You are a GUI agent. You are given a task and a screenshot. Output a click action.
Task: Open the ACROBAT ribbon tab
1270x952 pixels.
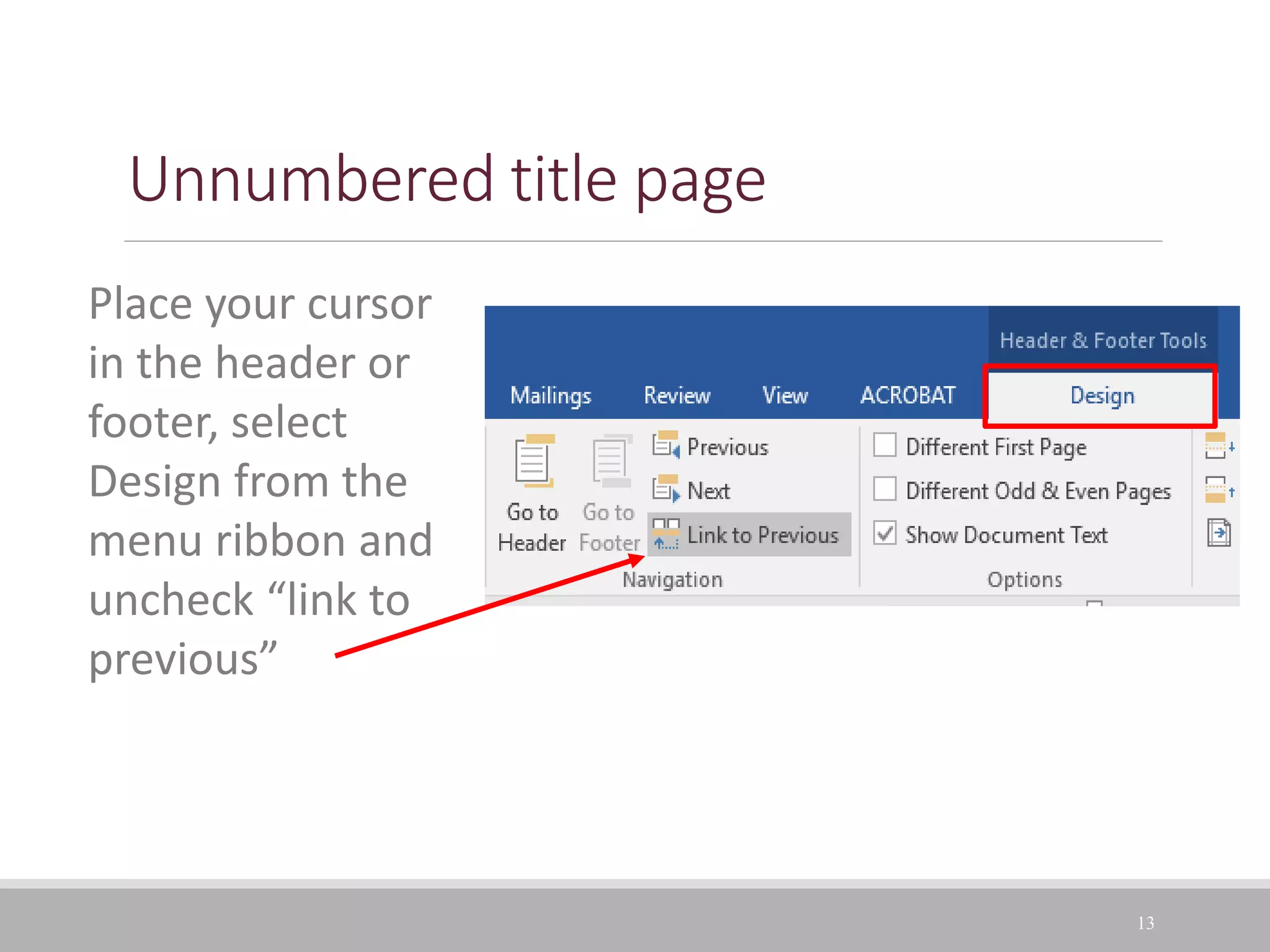point(908,395)
